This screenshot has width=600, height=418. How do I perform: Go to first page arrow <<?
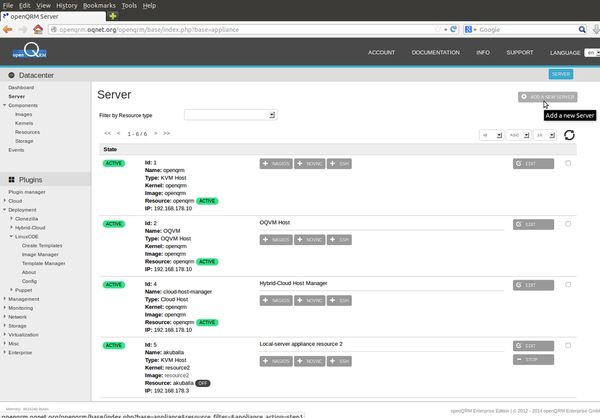108,134
